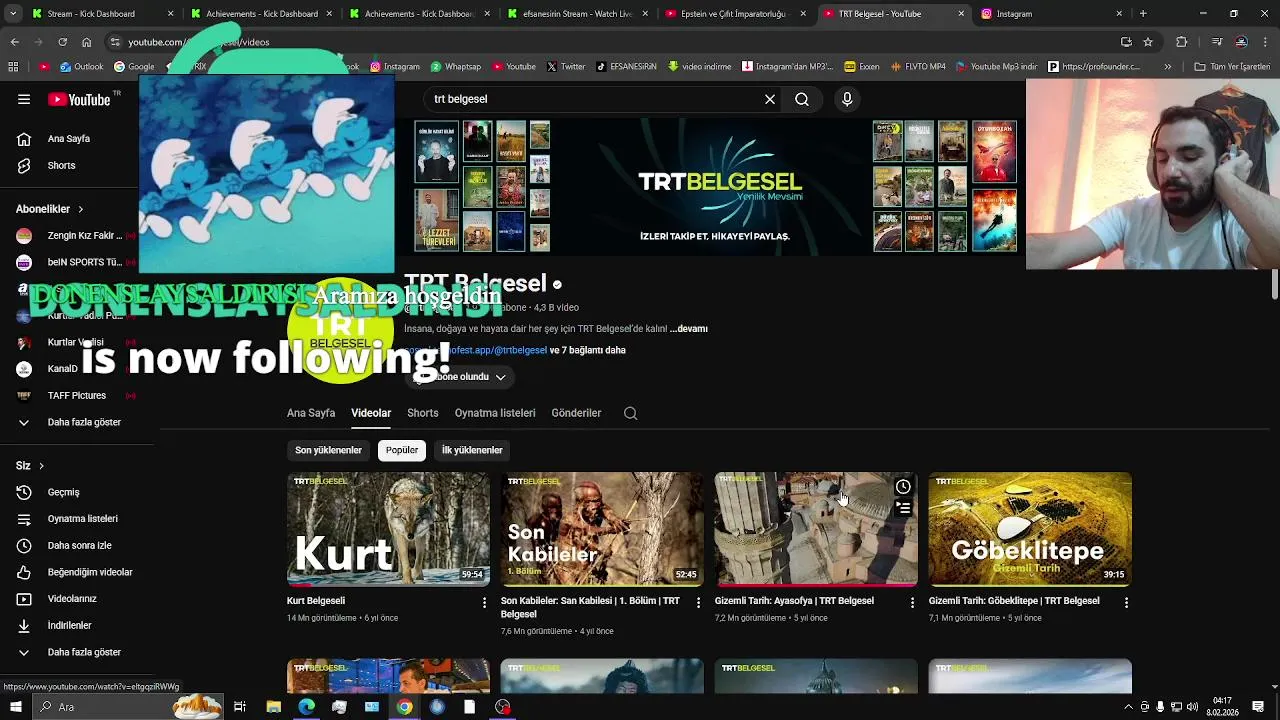The width and height of the screenshot is (1280, 720).
Task: Open Ana Sayfa in the sidebar
Action: [68, 138]
